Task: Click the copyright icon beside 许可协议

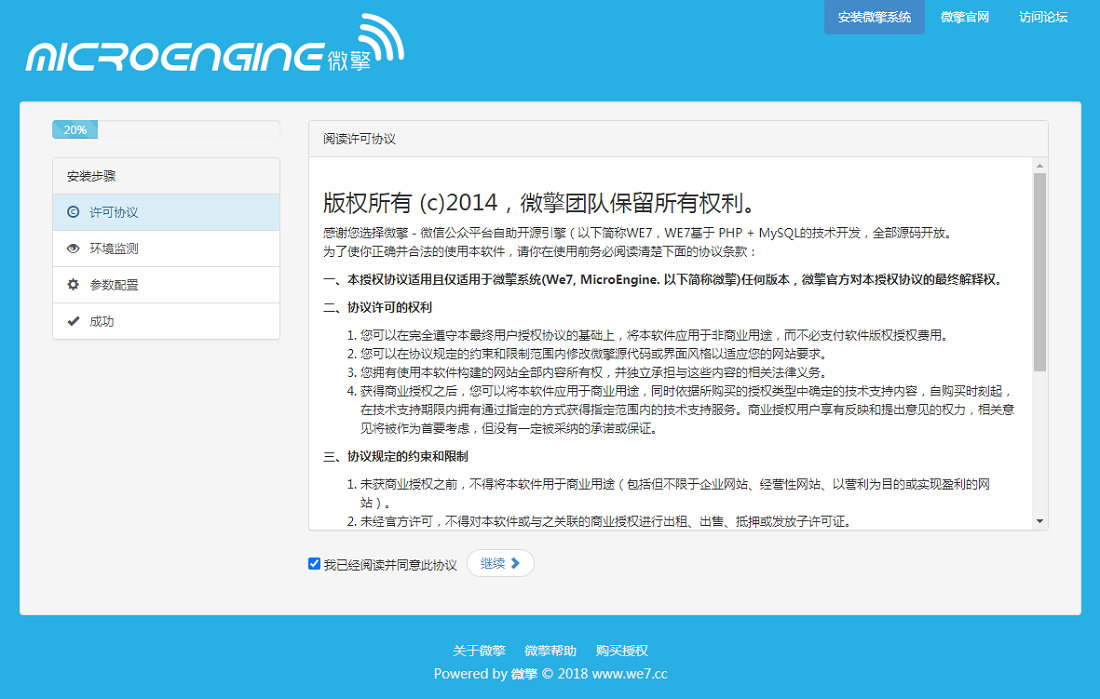Action: (x=73, y=212)
